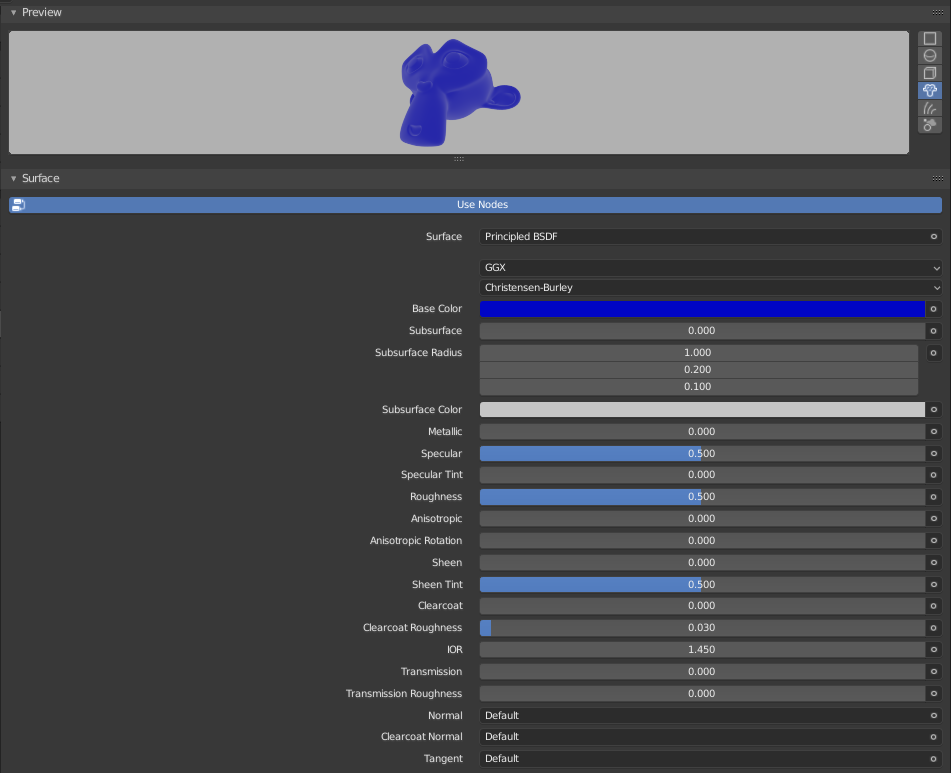Click the Sheen Tint slider
The height and width of the screenshot is (773, 951).
702,584
